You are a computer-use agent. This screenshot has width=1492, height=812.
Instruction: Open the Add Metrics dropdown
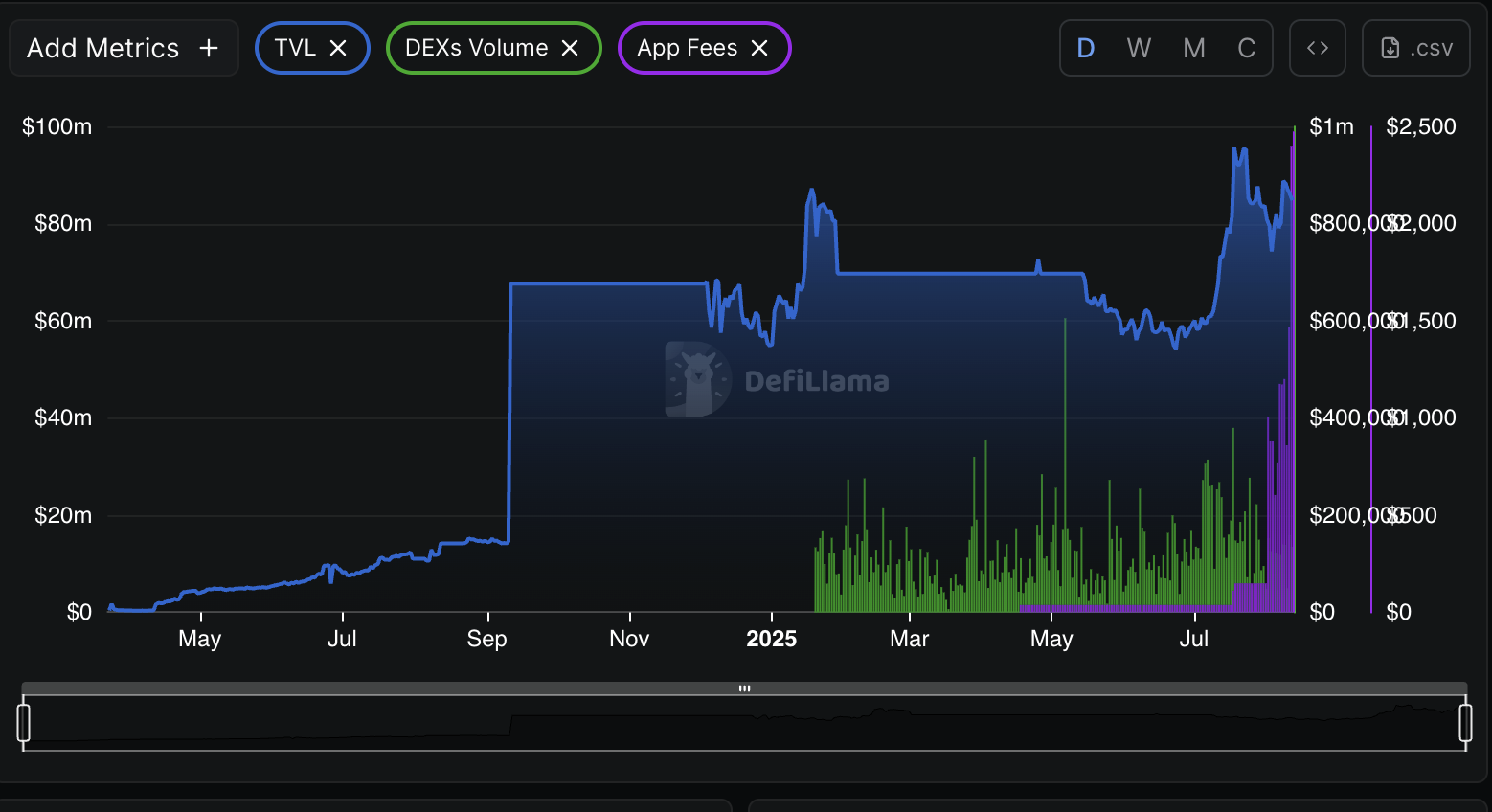click(x=103, y=48)
